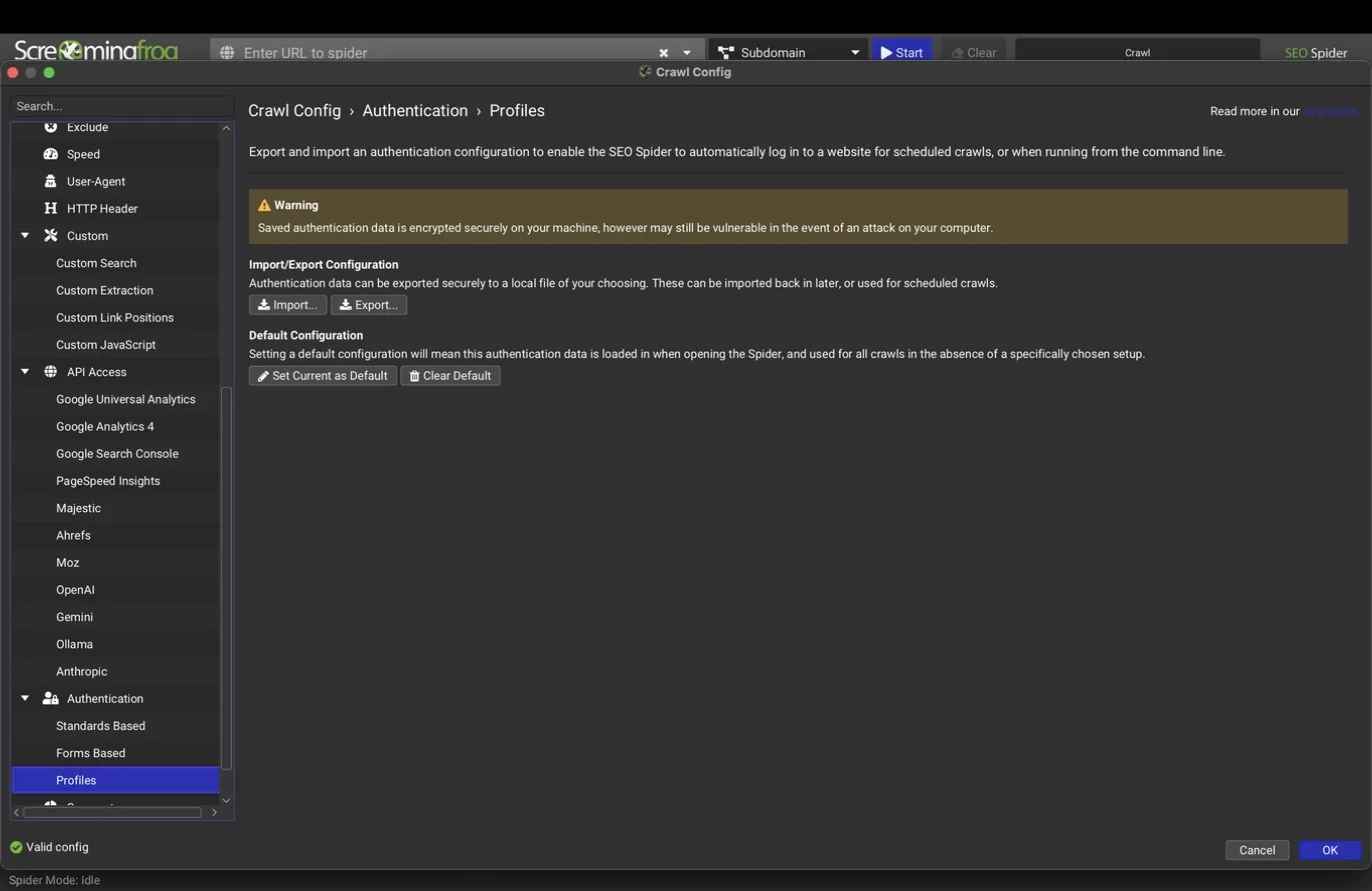Screen dimensions: 1372x891
Task: Focus the config Search field
Action: pos(122,106)
